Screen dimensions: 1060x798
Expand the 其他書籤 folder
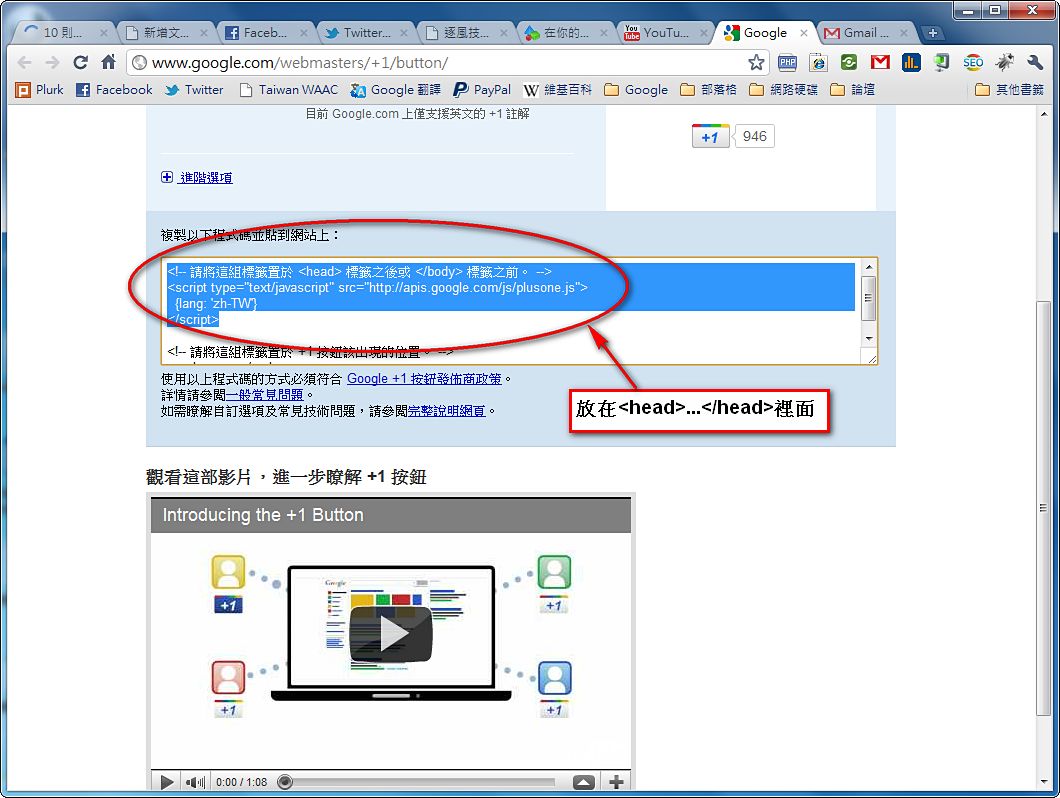(1009, 90)
